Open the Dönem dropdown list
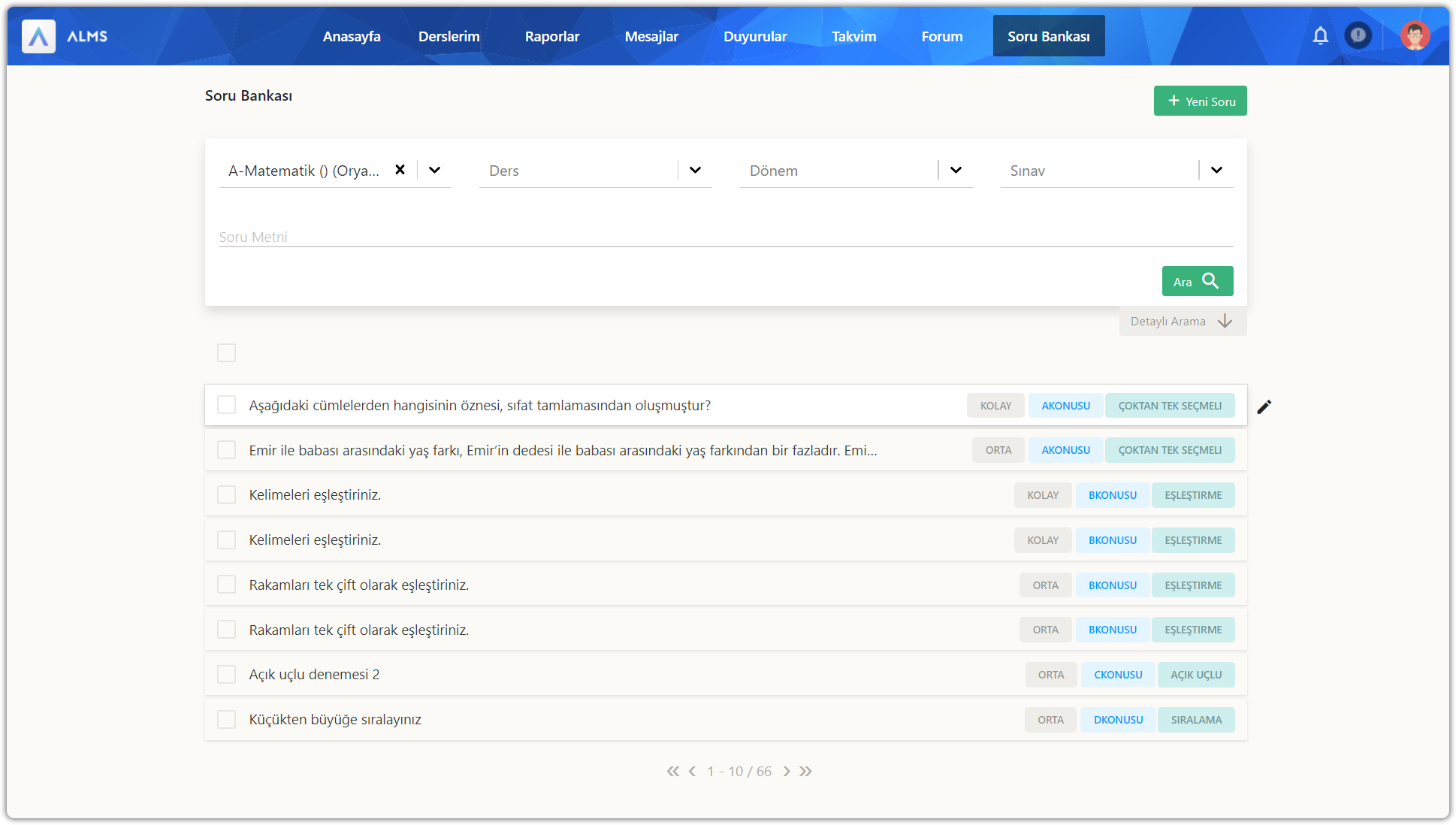The height and width of the screenshot is (825, 1456). 956,171
